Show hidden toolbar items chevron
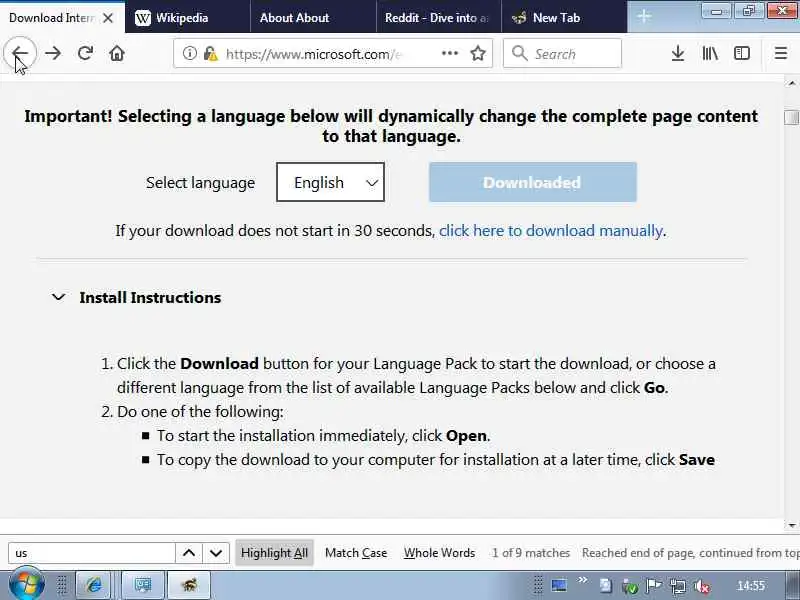The image size is (800, 600). pos(582,580)
